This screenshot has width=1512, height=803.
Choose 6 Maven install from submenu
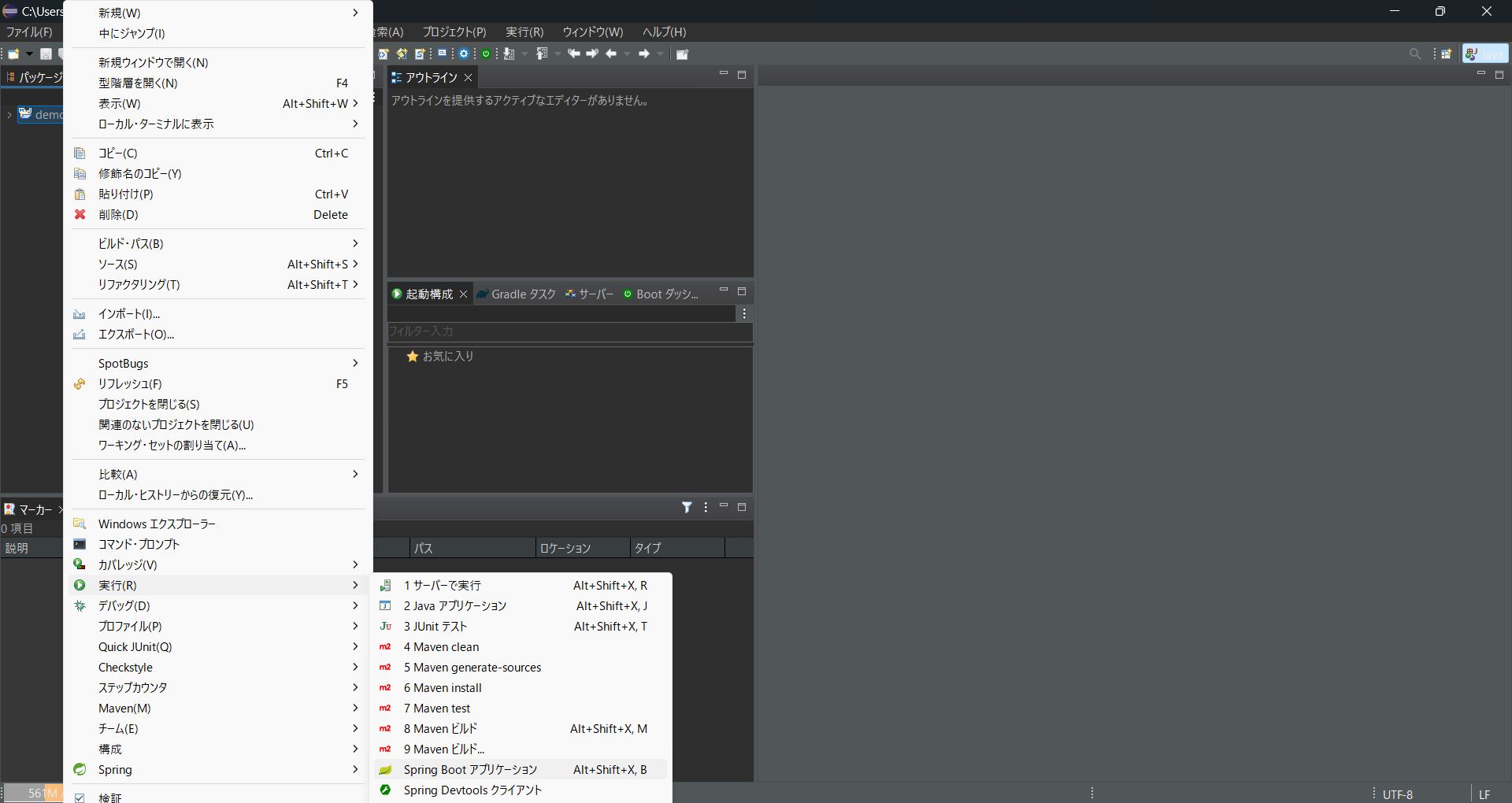coord(521,687)
